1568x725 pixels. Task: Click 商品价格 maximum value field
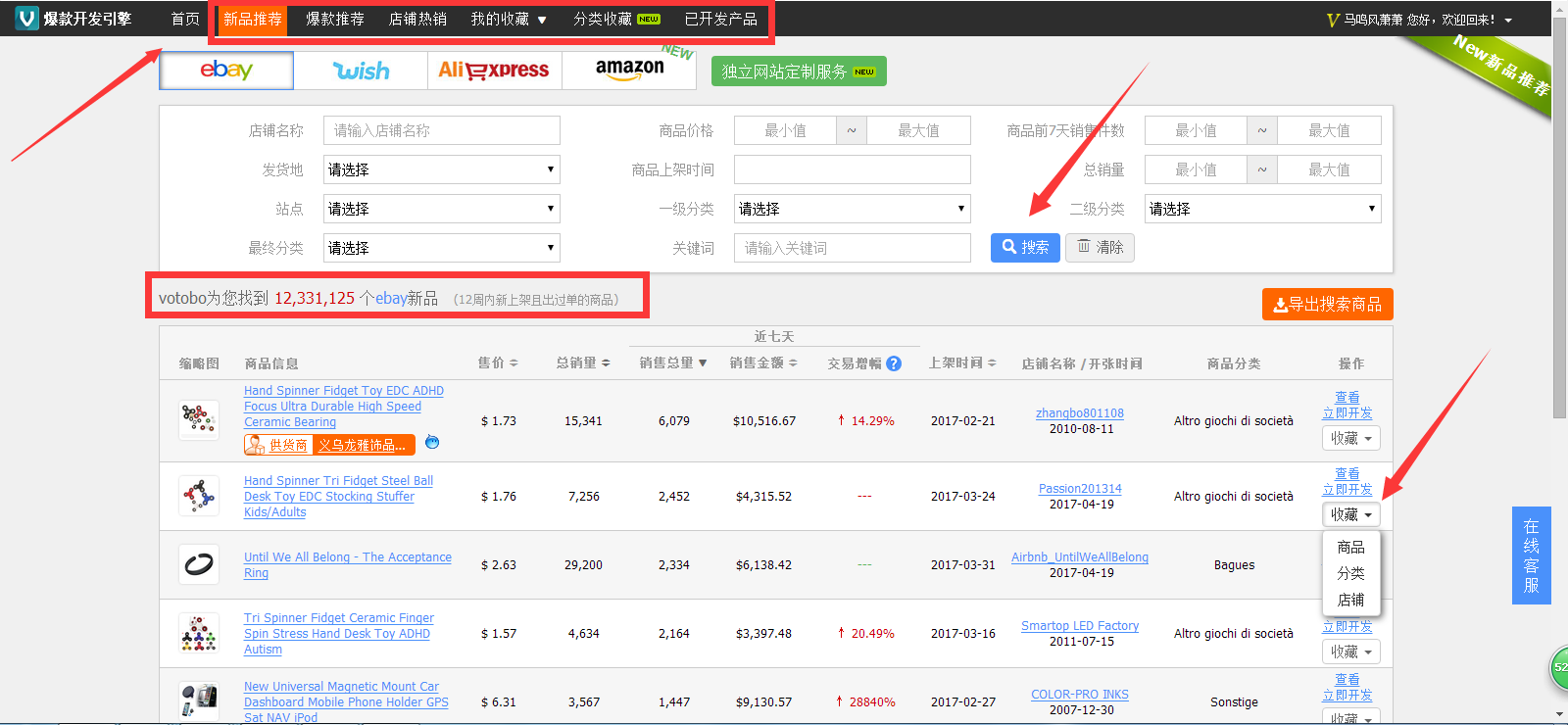point(919,130)
